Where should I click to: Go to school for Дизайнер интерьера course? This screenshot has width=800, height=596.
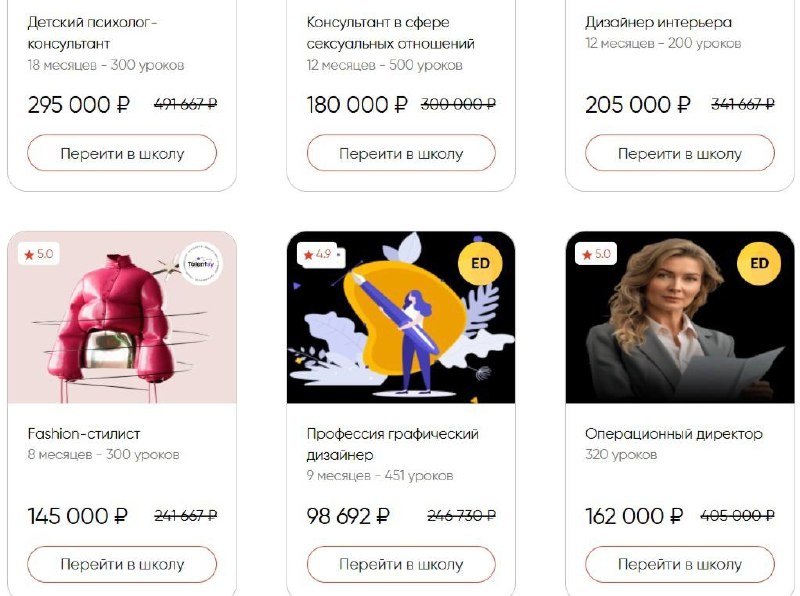tap(680, 153)
